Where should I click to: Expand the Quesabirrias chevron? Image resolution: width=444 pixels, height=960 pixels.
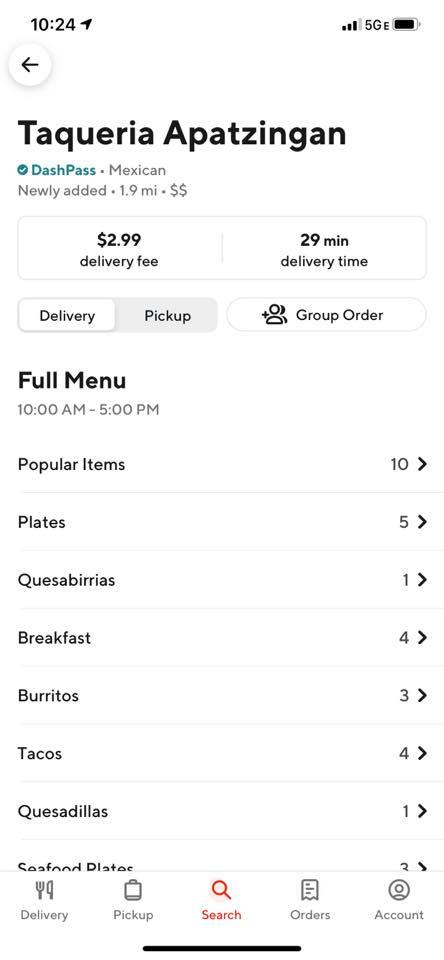tap(421, 579)
